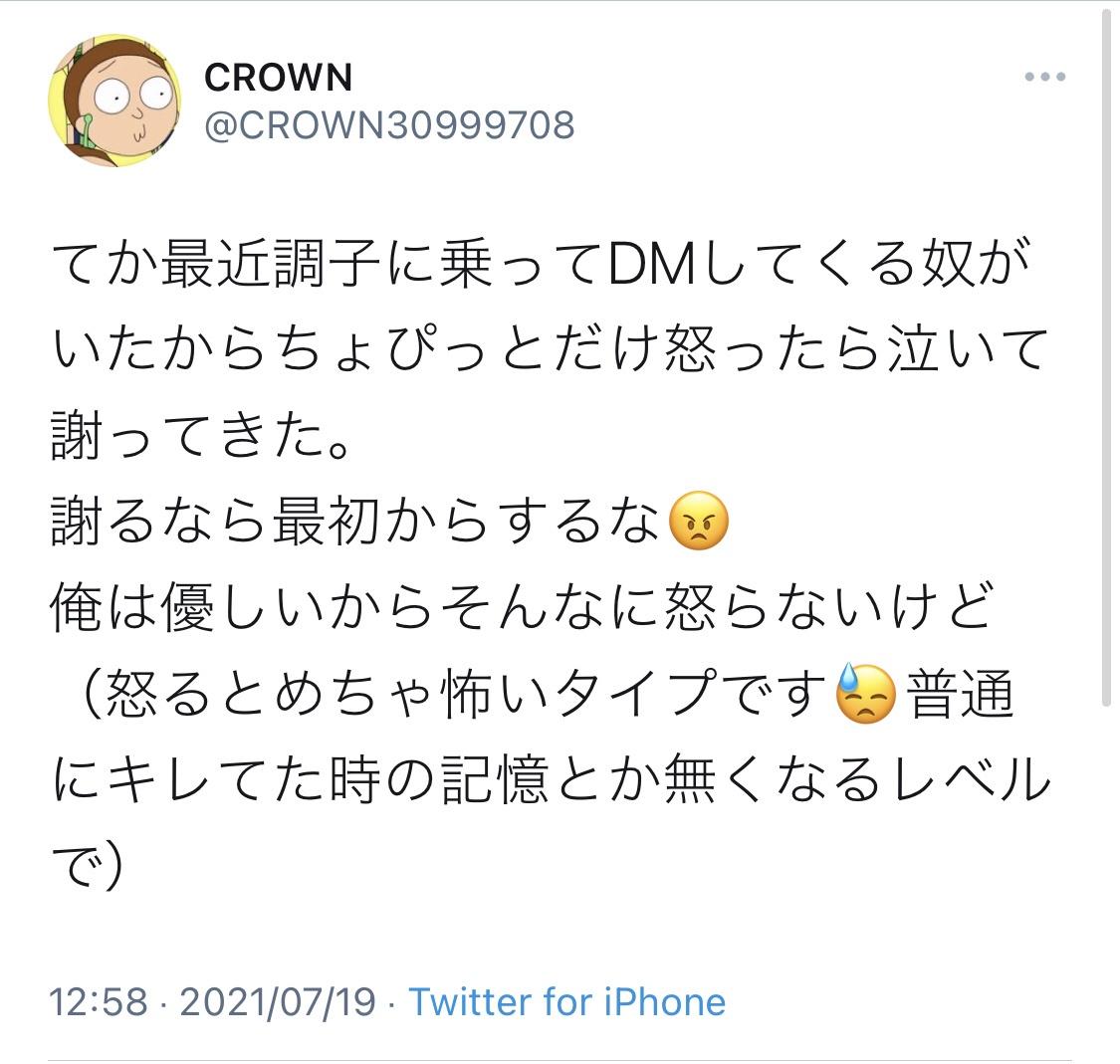
Task: Click the short line 謝ってきた。
Action: click(x=201, y=436)
